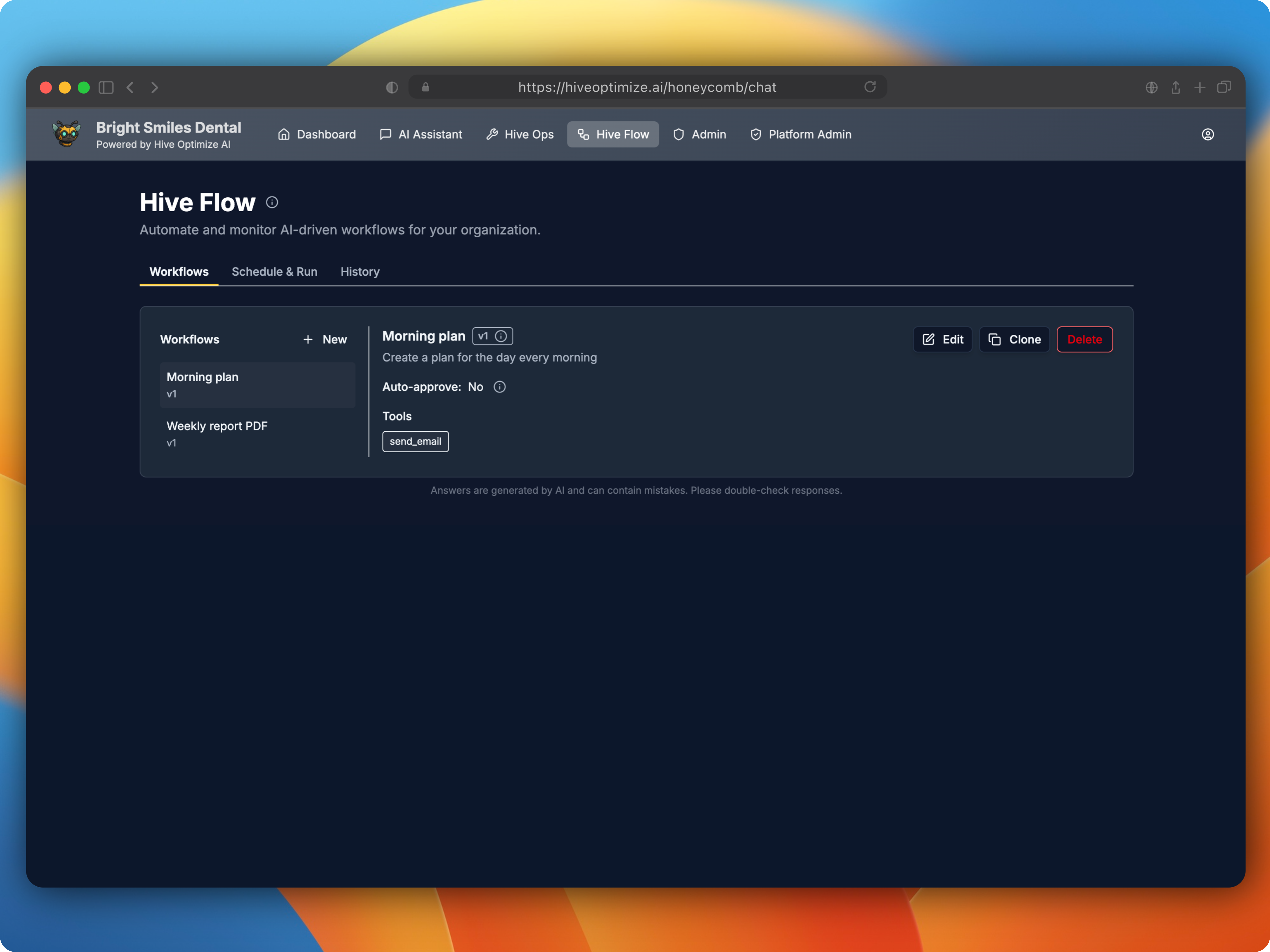Edit the Morning plan workflow
The width and height of the screenshot is (1270, 952).
click(942, 340)
